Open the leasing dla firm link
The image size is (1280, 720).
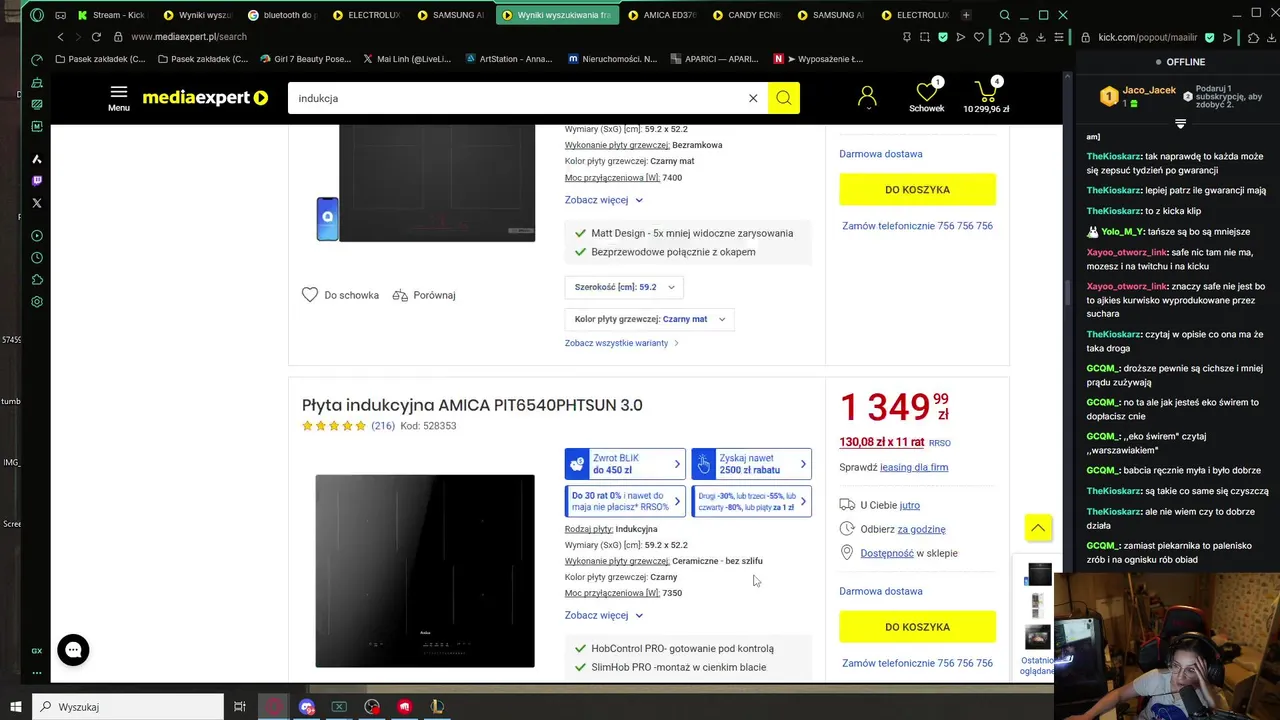914,467
